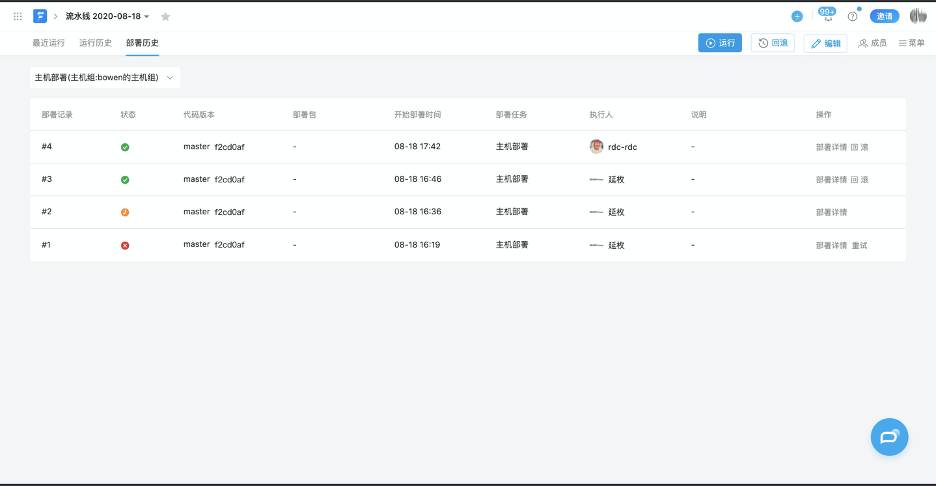Screen dimensions: 936x486
Task: Click 重试 retry link in row #1
Action: [x=860, y=245]
